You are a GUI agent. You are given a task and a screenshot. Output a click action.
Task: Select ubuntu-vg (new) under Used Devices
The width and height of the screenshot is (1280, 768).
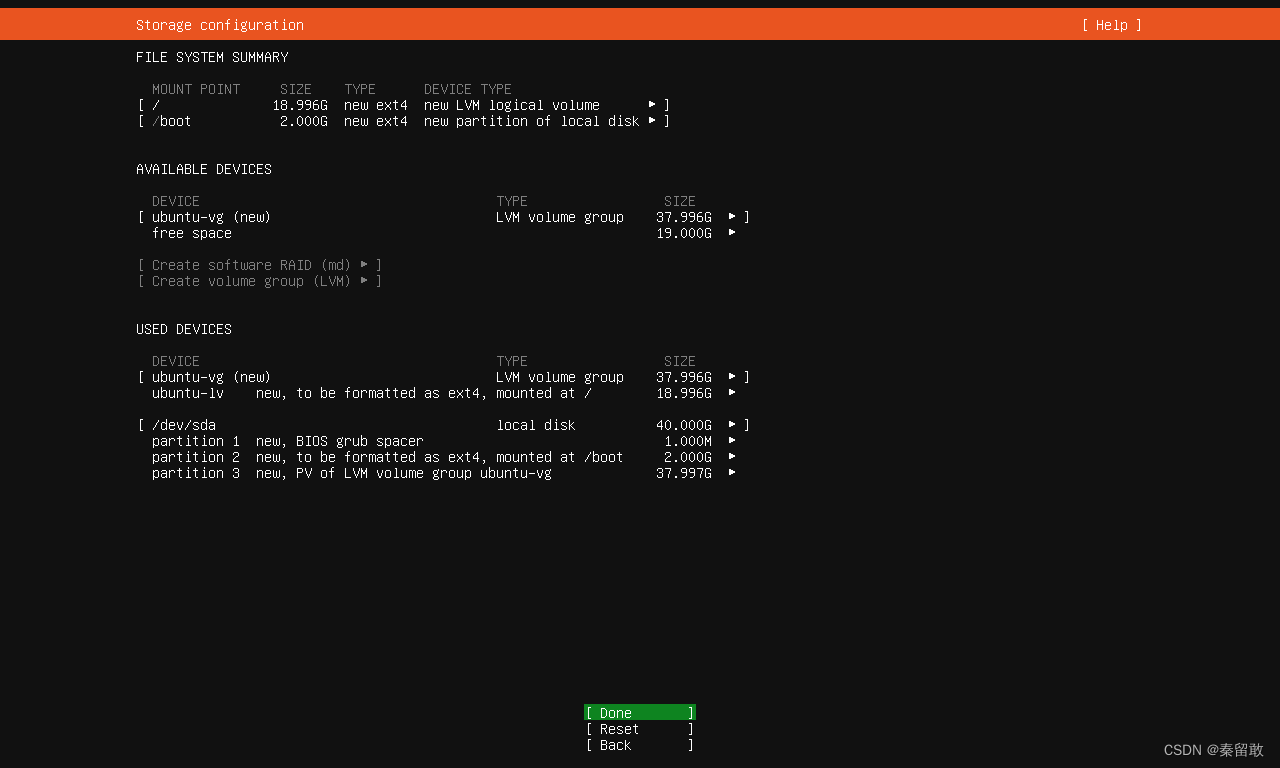[x=444, y=377]
